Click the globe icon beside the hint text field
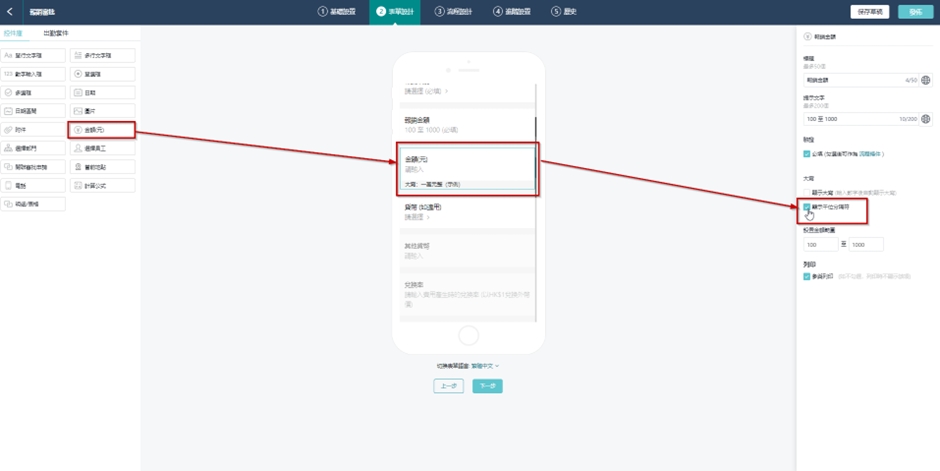Screen dimensions: 940x471 click(926, 118)
